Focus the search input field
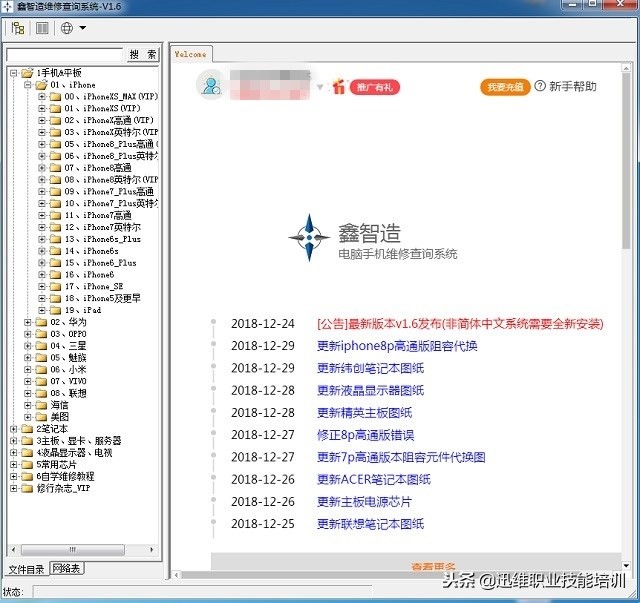 point(65,55)
